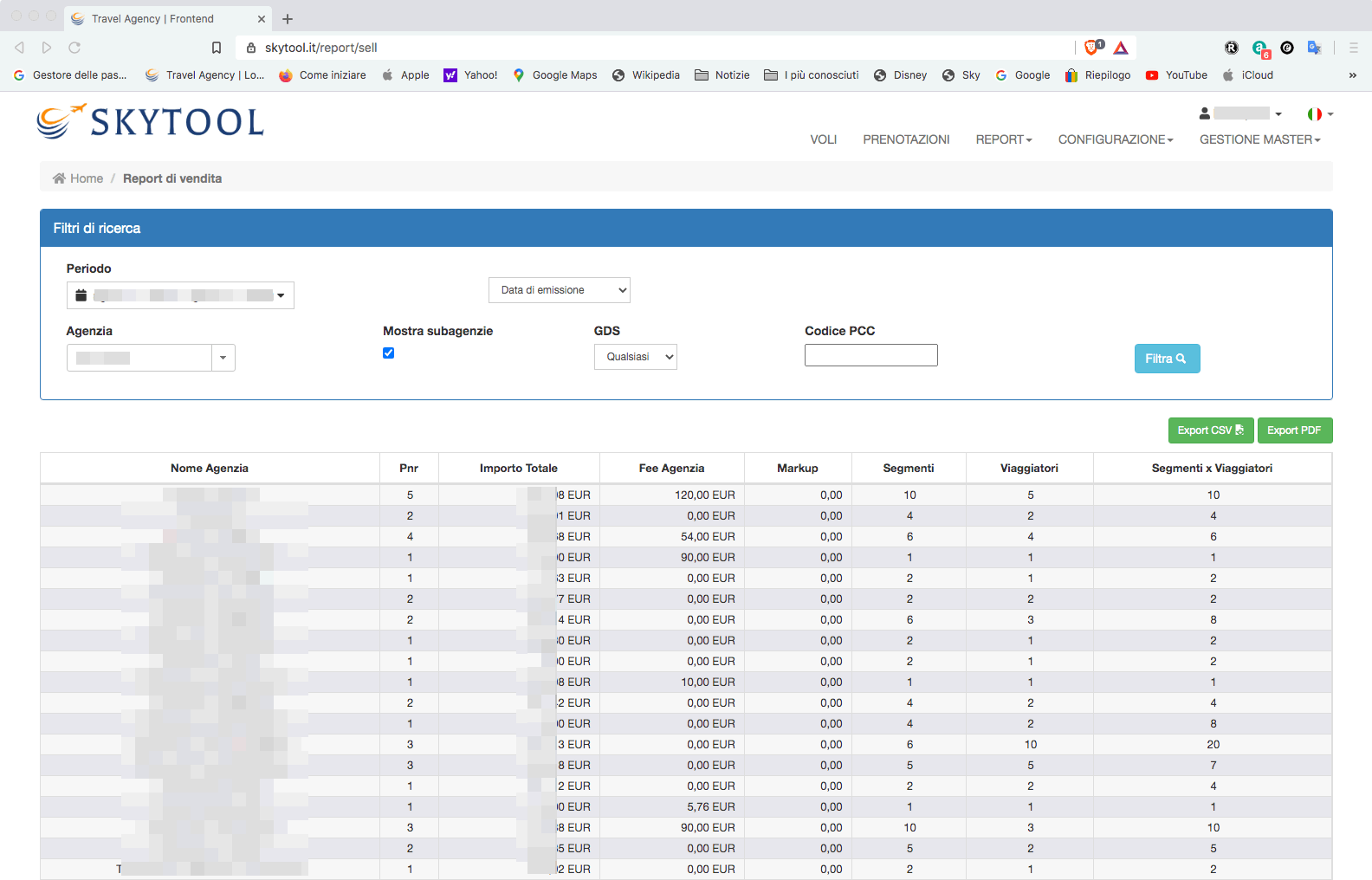1372x880 pixels.
Task: Click the Brave shield icon
Action: (1091, 48)
